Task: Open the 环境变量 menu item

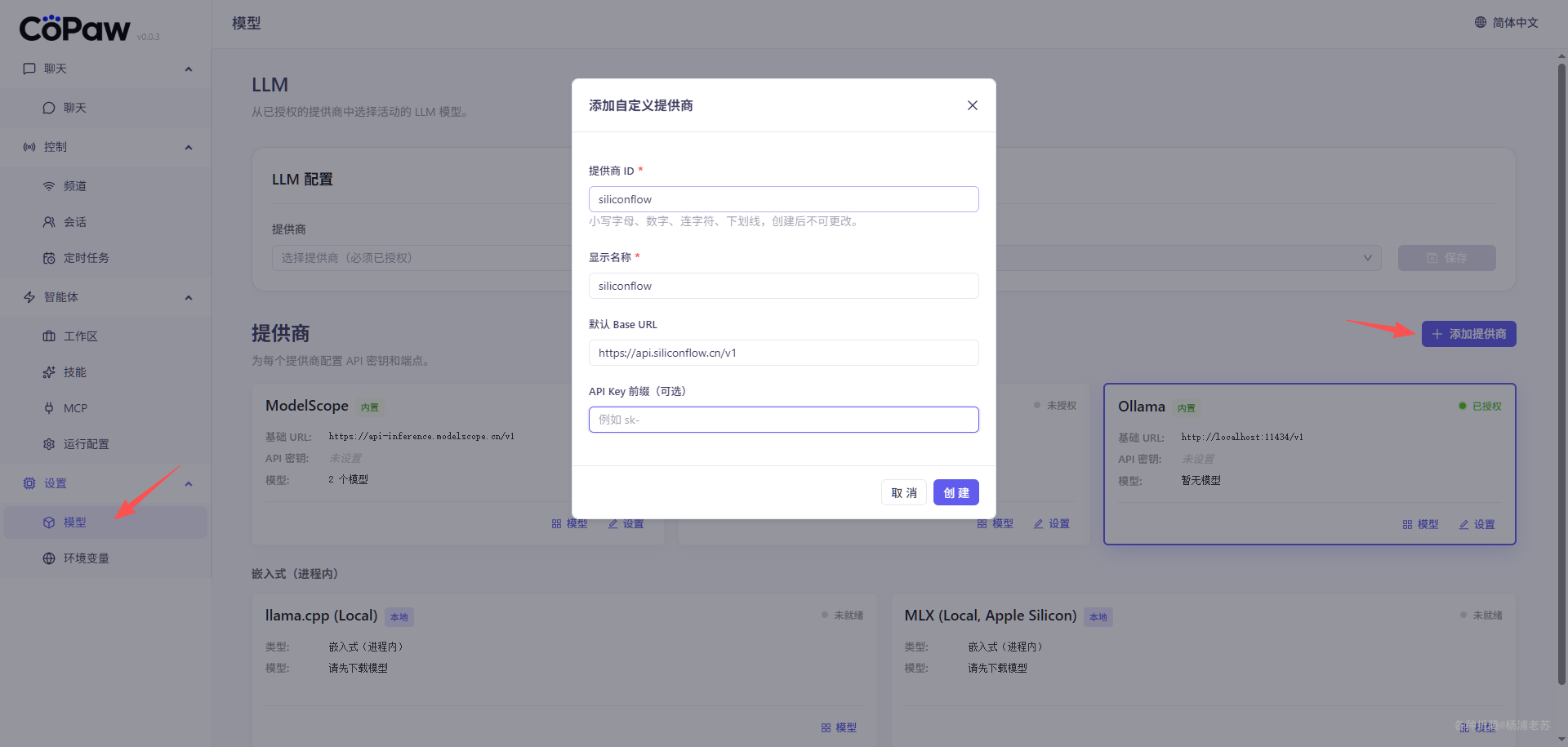Action: 105,558
